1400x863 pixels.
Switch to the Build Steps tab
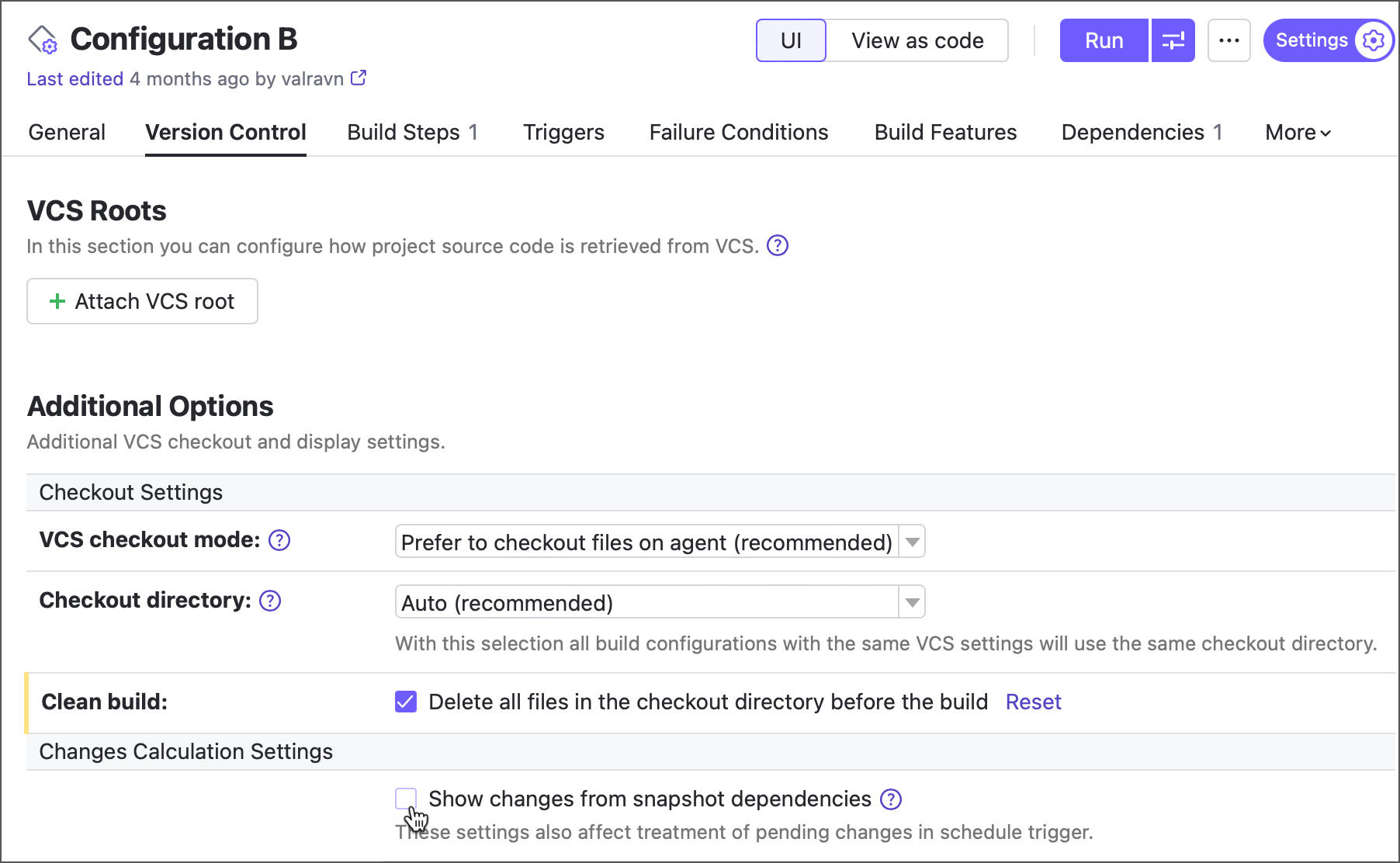pyautogui.click(x=403, y=132)
